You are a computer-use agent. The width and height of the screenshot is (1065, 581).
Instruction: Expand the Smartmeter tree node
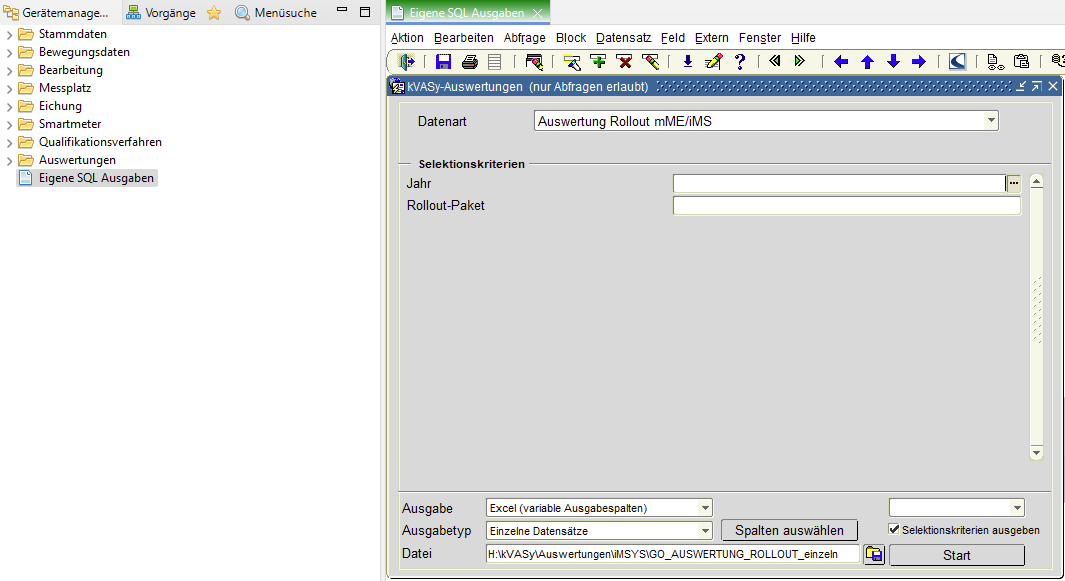(x=10, y=124)
